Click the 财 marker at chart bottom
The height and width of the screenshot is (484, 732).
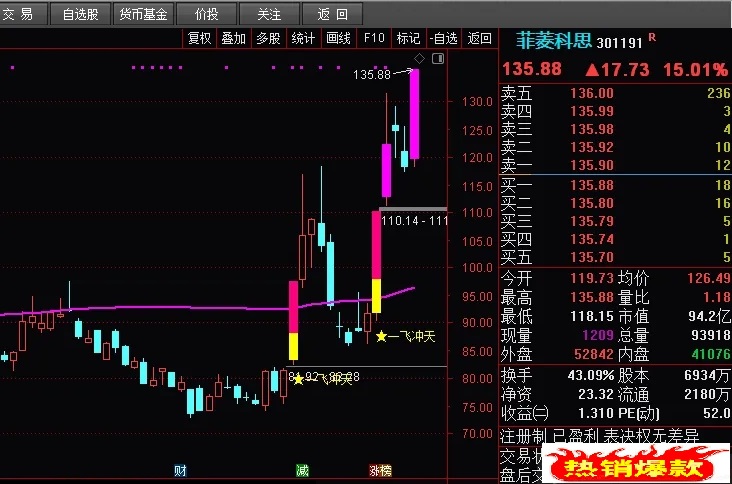click(x=180, y=470)
